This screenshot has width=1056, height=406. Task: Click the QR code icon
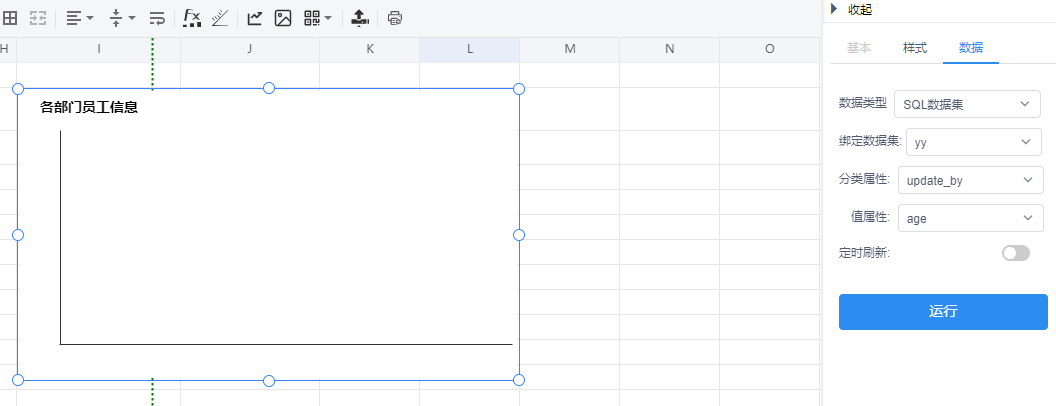(x=312, y=18)
